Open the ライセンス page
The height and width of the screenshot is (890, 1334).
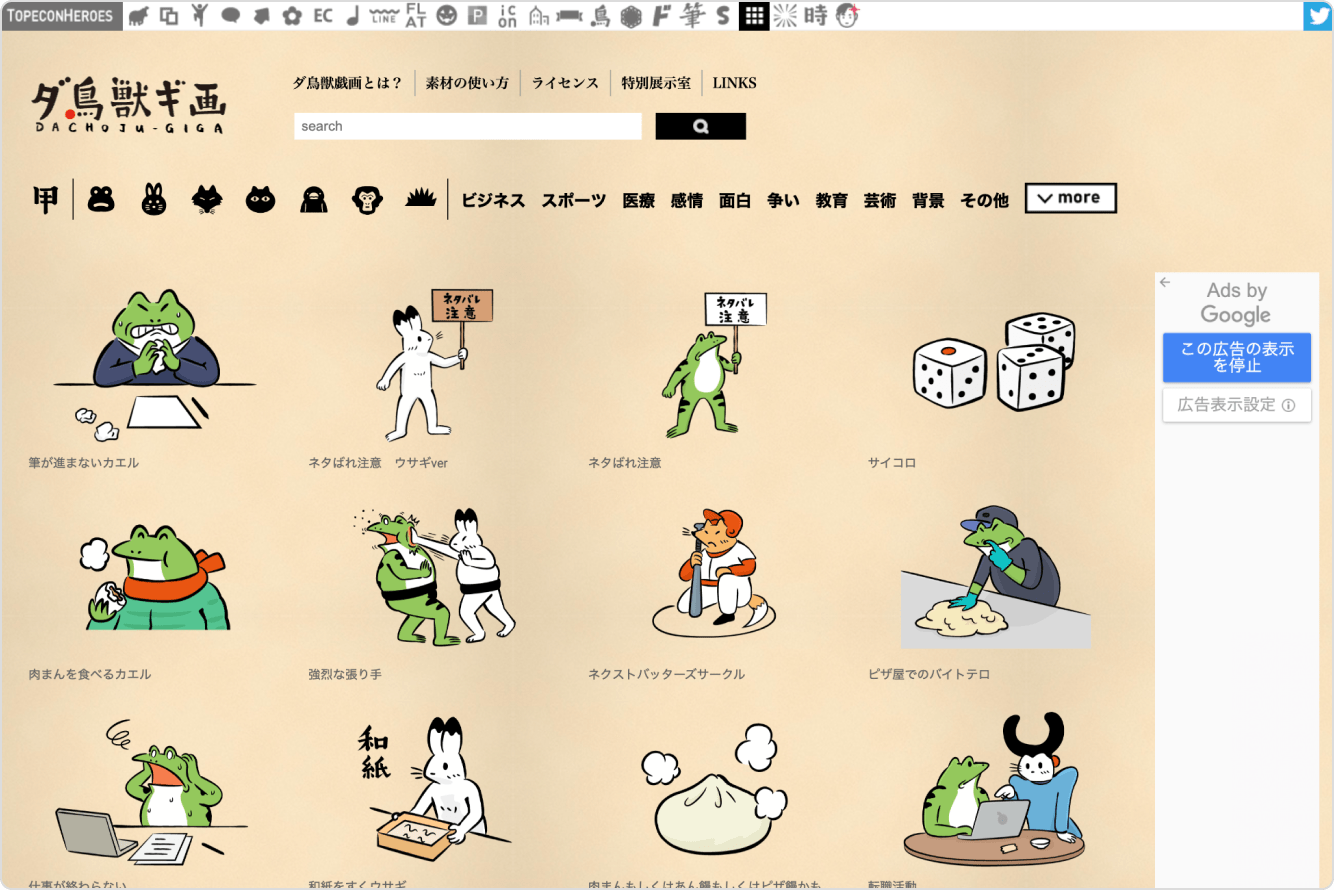[565, 83]
